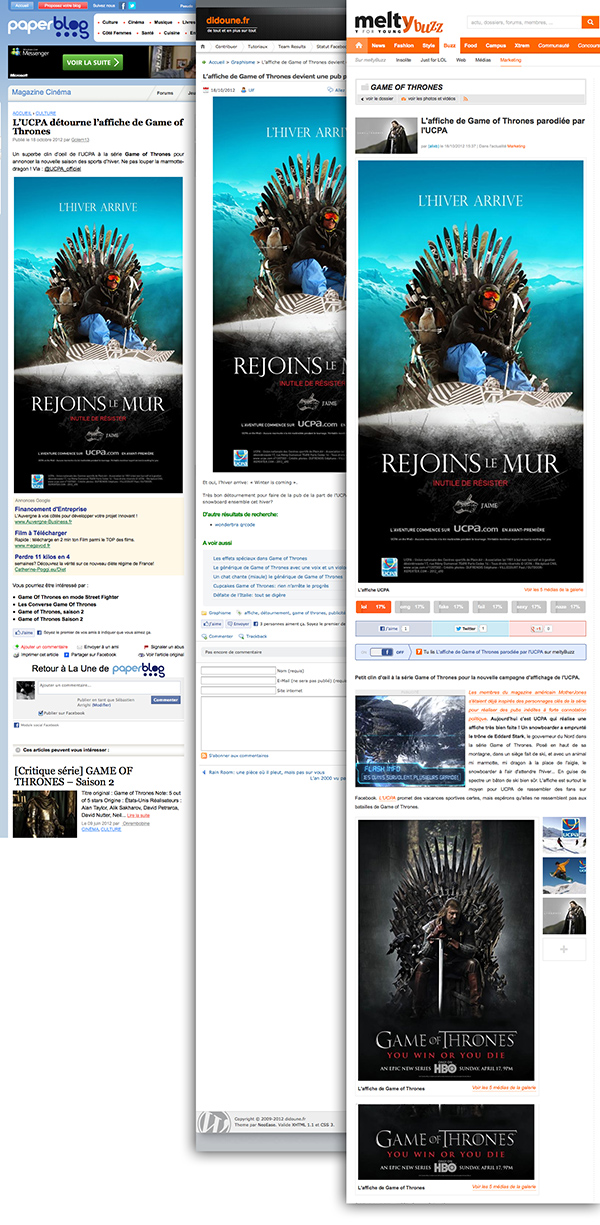
Task: Open the Xtrem tab on meltyBuzz
Action: pyautogui.click(x=523, y=46)
